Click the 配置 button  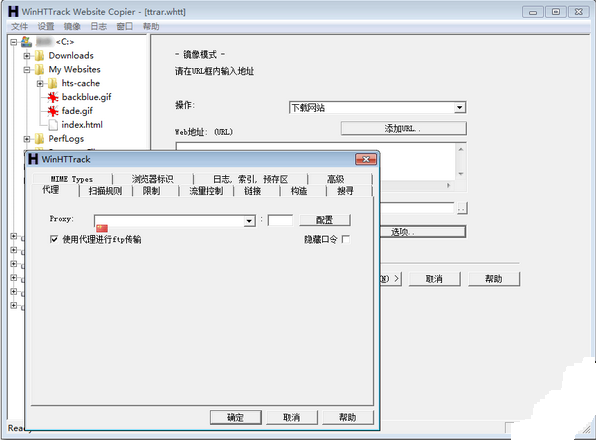click(x=325, y=220)
